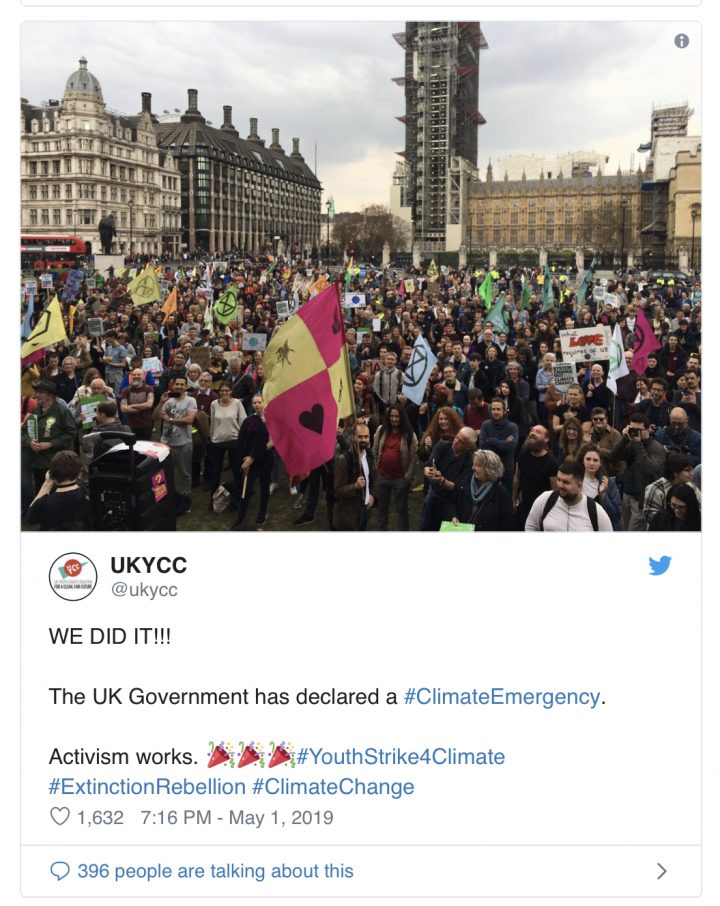Like the tweet with the heart icon

click(60, 816)
